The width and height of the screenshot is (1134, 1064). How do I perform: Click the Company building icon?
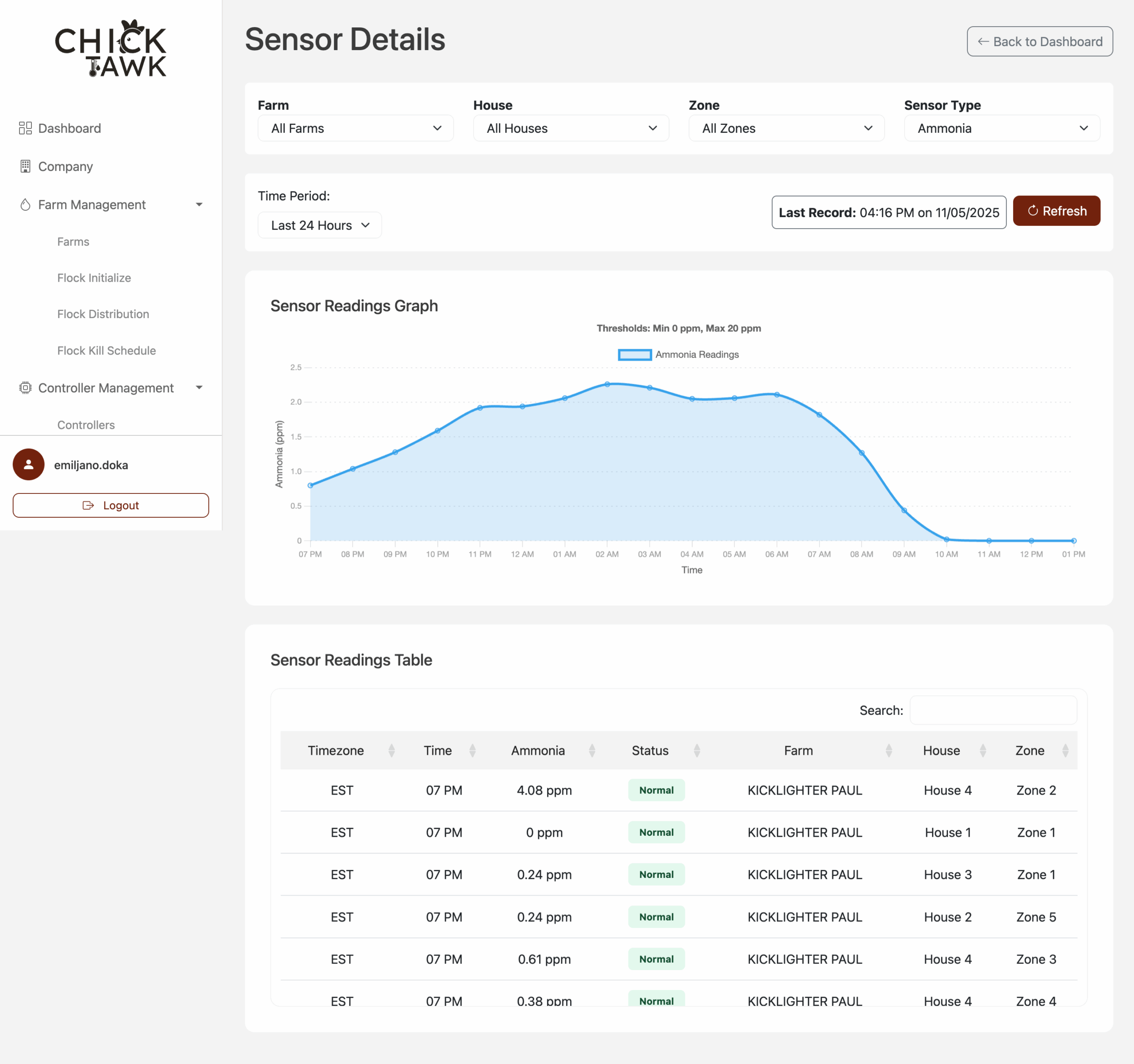click(25, 166)
